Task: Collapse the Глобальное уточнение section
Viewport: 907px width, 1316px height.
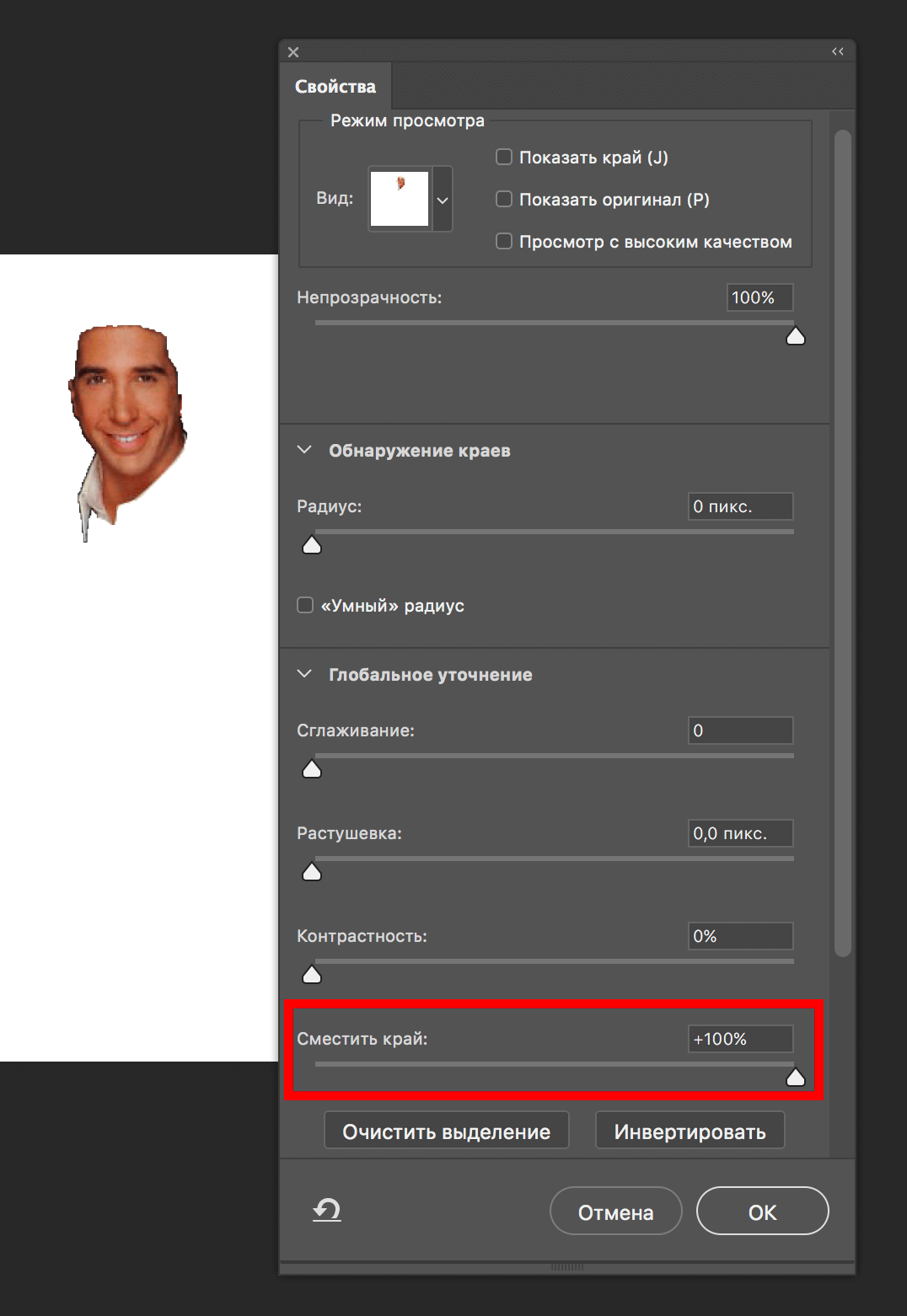Action: (304, 673)
